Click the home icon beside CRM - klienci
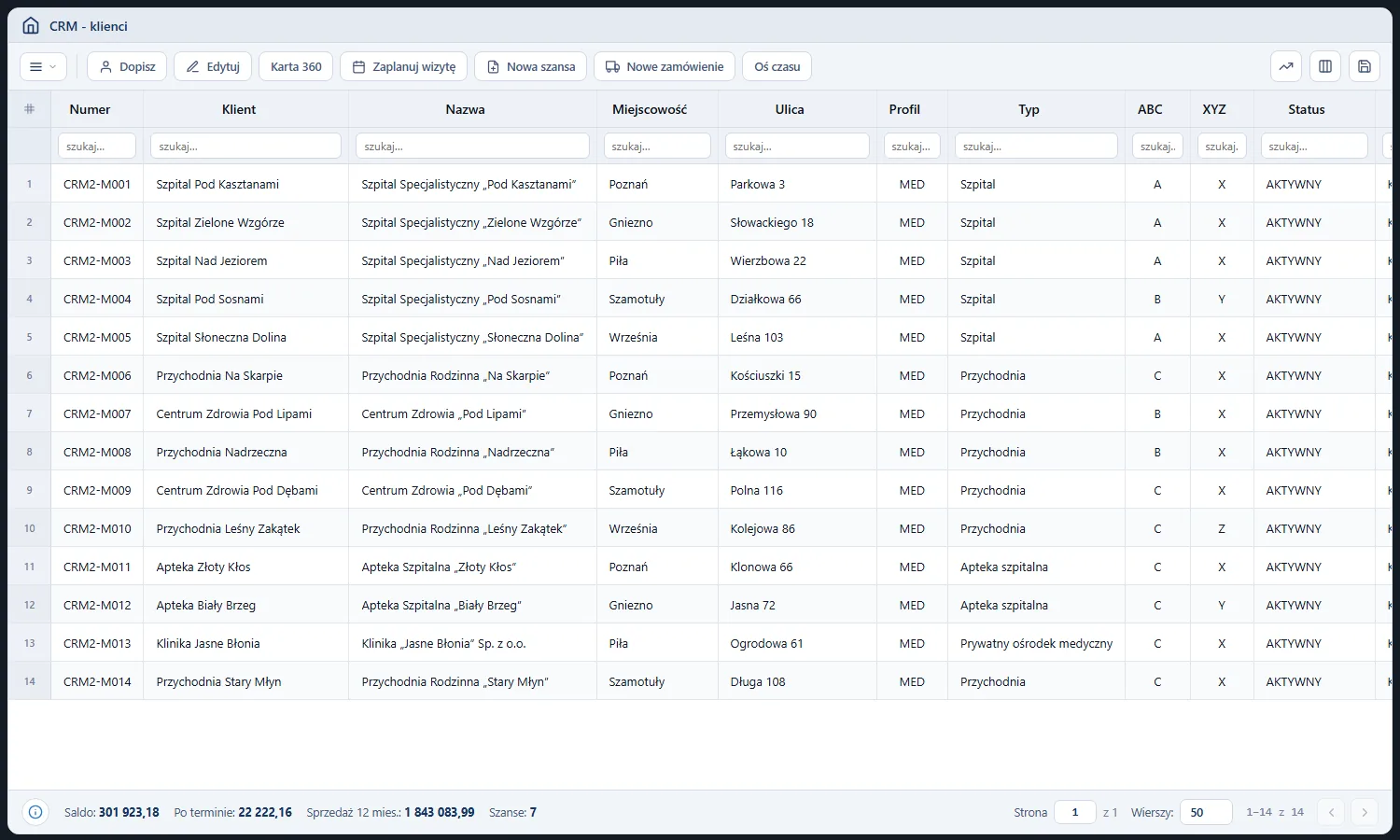The image size is (1400, 840). click(x=31, y=26)
